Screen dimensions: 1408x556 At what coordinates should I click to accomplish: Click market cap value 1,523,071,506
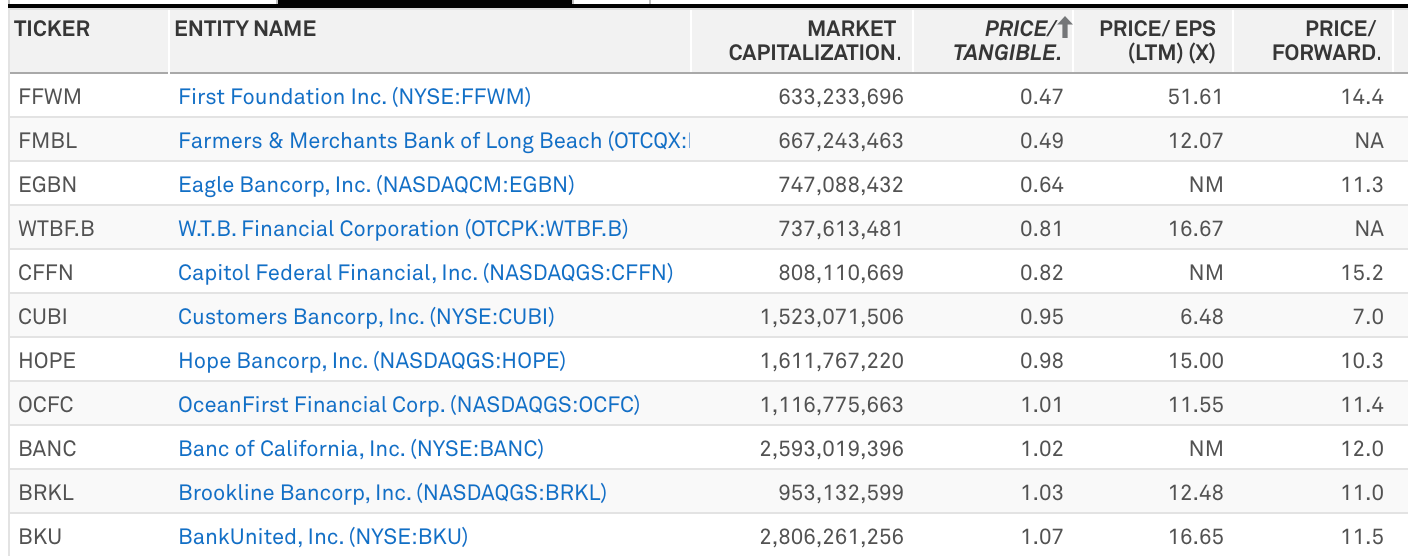click(832, 317)
